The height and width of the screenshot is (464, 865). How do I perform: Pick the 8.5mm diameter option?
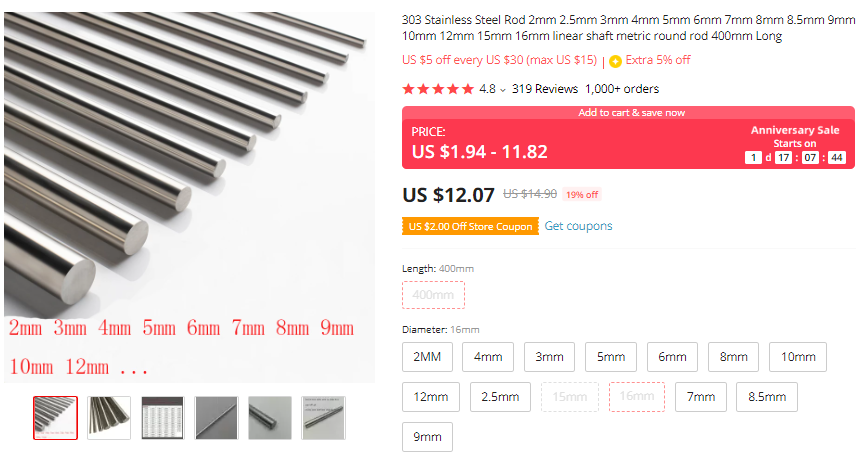766,397
